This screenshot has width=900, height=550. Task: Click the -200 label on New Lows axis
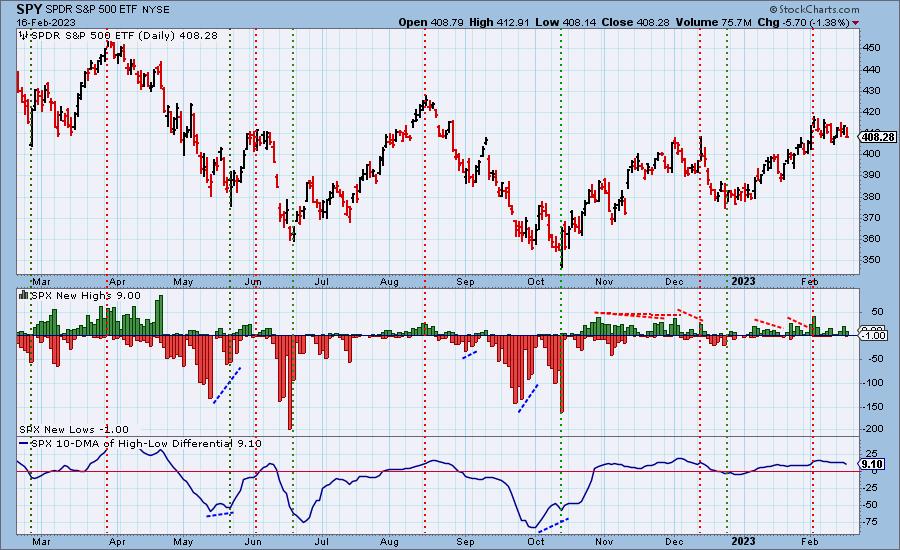click(873, 429)
